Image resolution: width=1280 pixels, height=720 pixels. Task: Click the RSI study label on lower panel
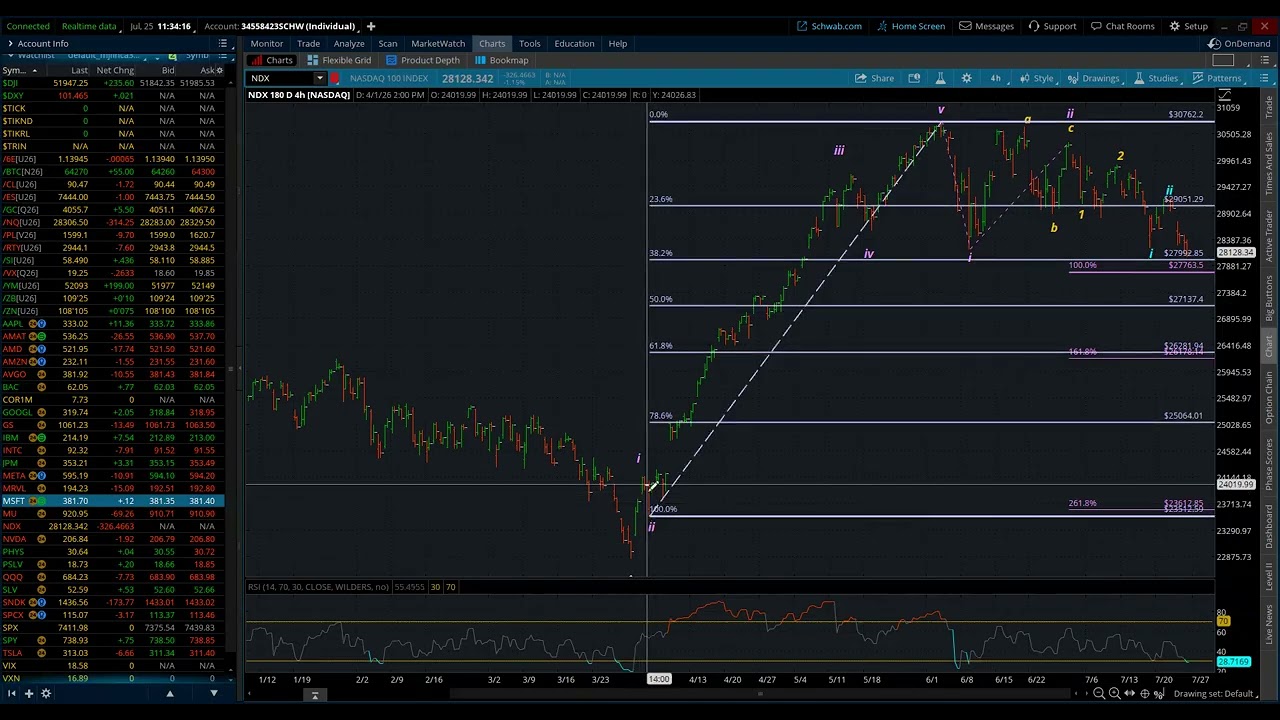tap(318, 587)
